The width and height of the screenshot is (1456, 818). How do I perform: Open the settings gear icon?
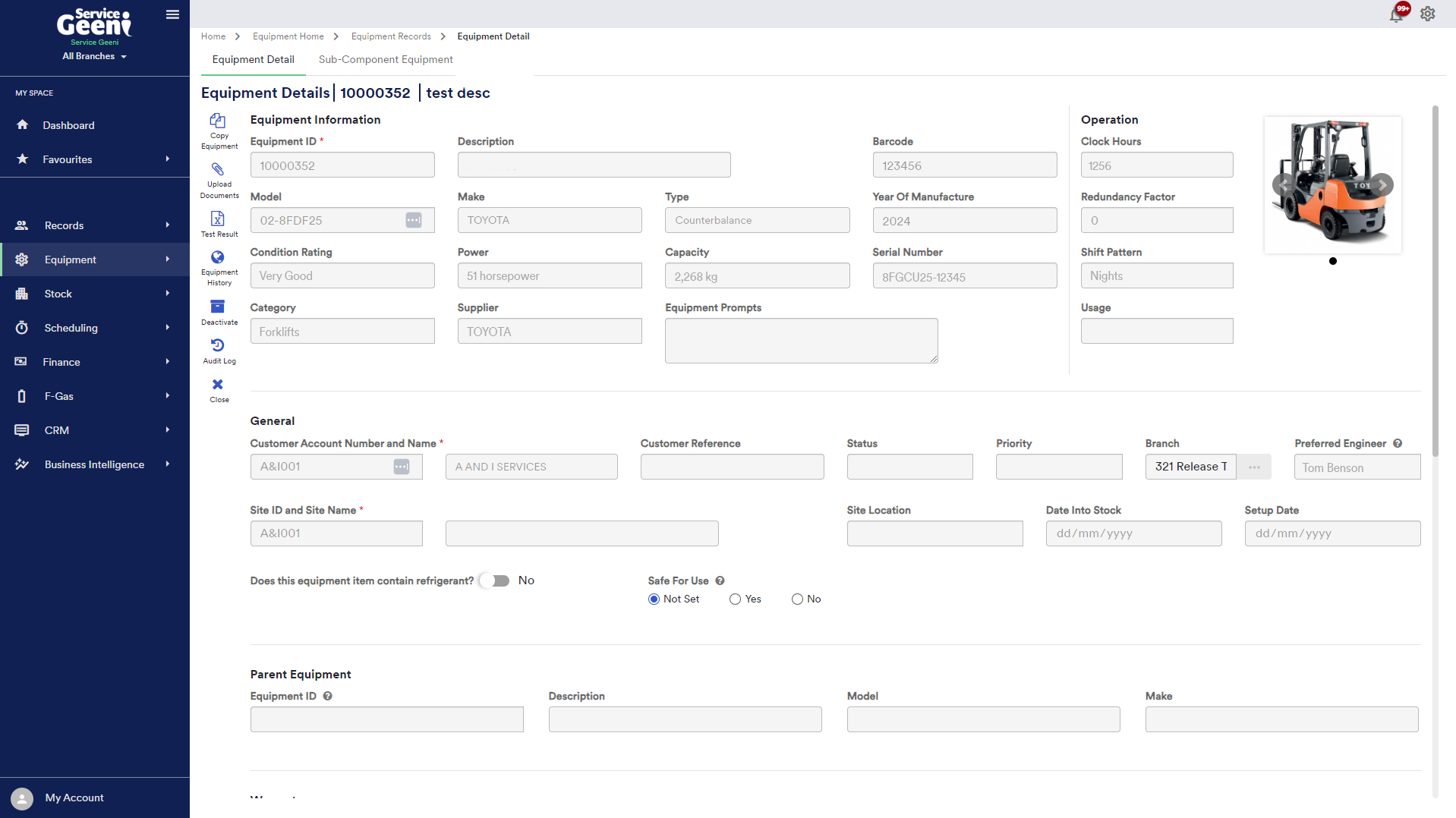tap(1428, 14)
